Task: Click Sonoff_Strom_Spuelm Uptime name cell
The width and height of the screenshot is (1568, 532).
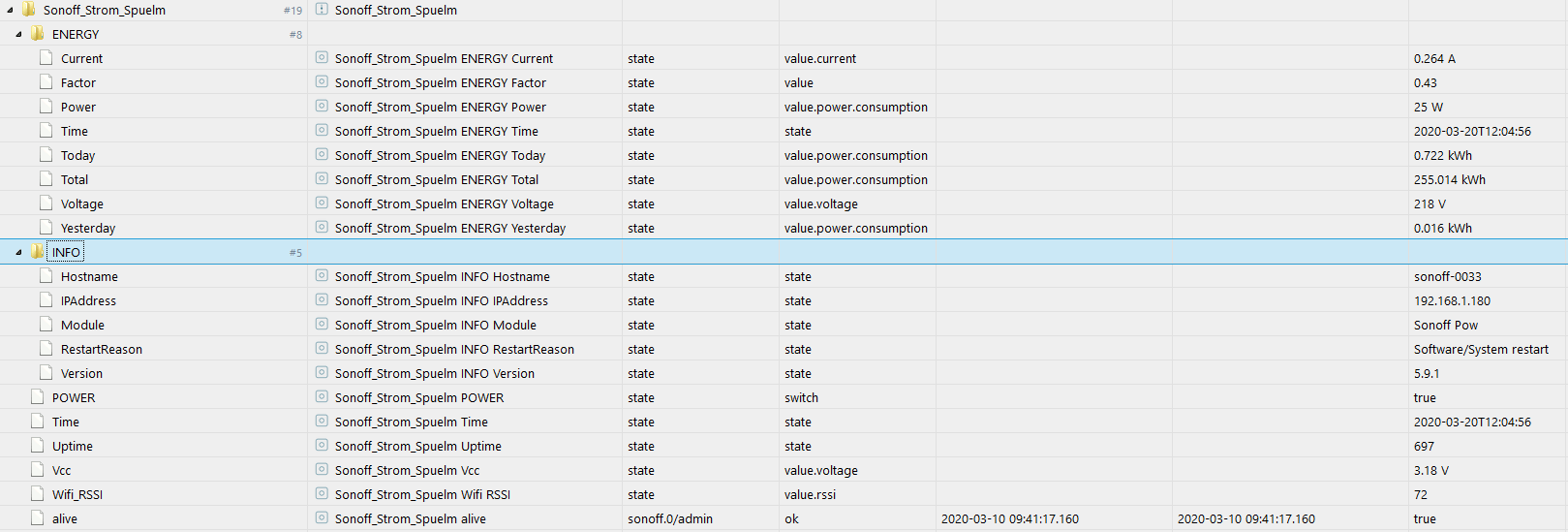Action: tap(418, 446)
